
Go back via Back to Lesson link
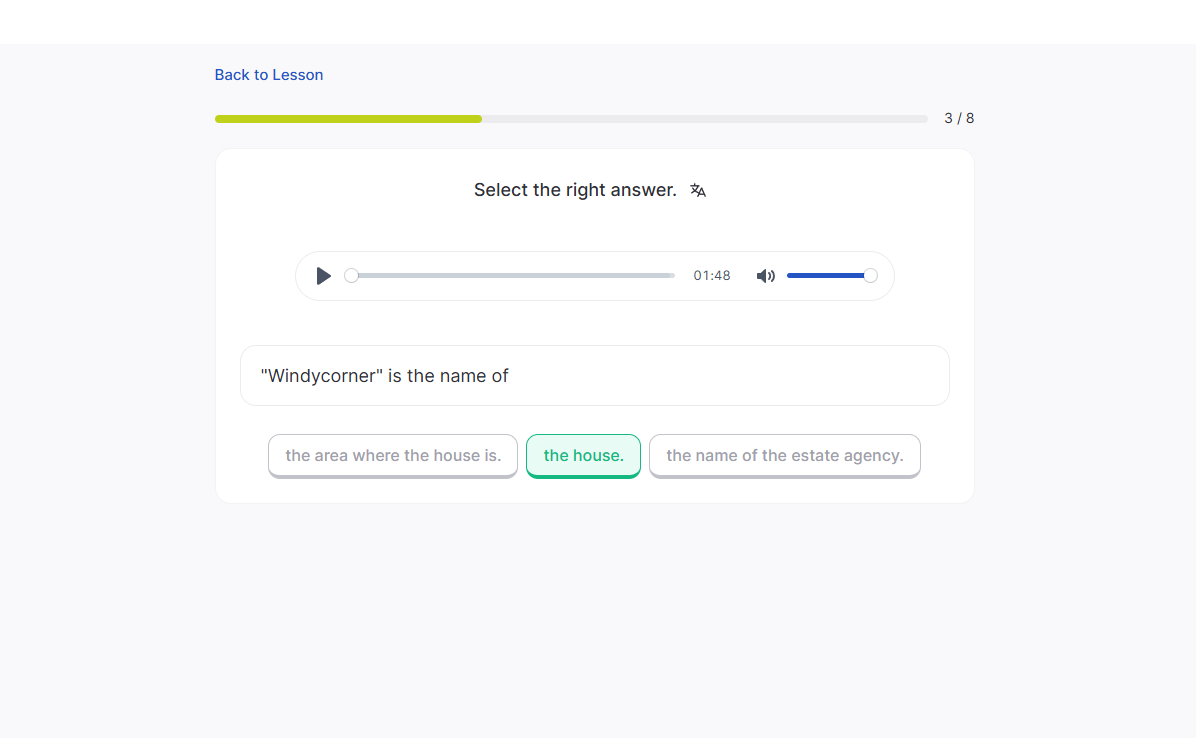click(x=269, y=75)
